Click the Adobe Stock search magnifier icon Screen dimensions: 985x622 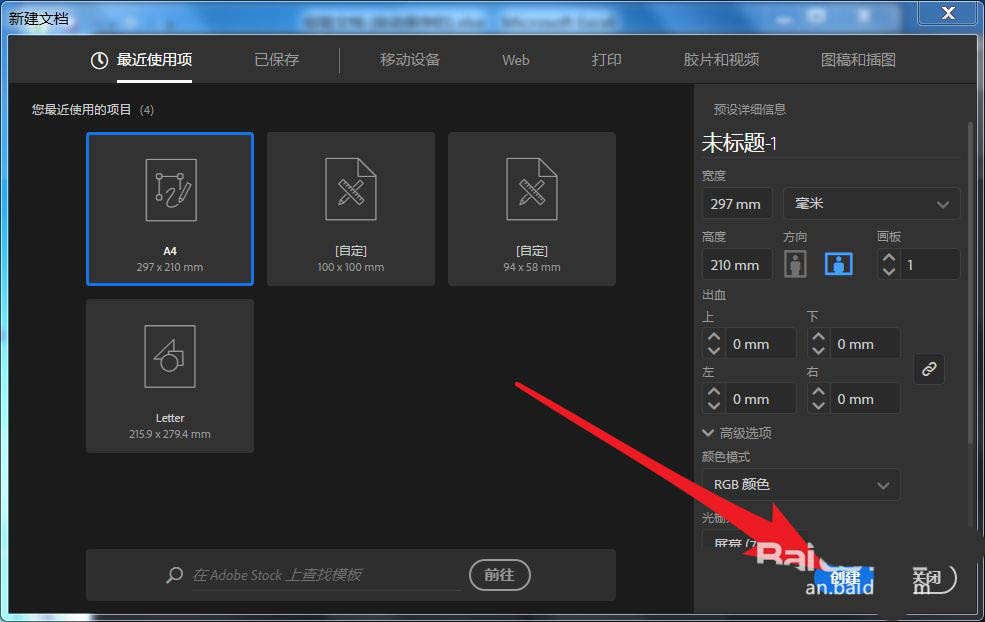coord(175,575)
